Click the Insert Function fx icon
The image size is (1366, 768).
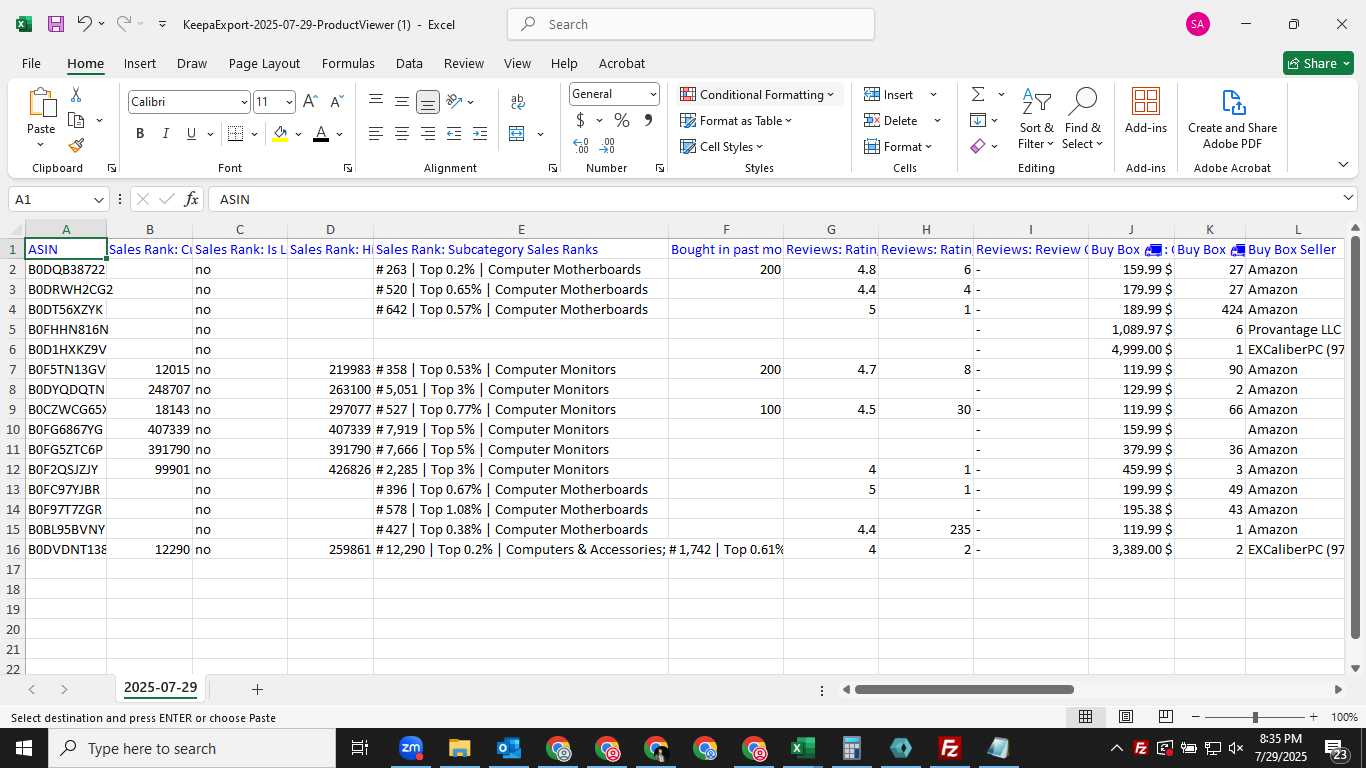pyautogui.click(x=191, y=199)
